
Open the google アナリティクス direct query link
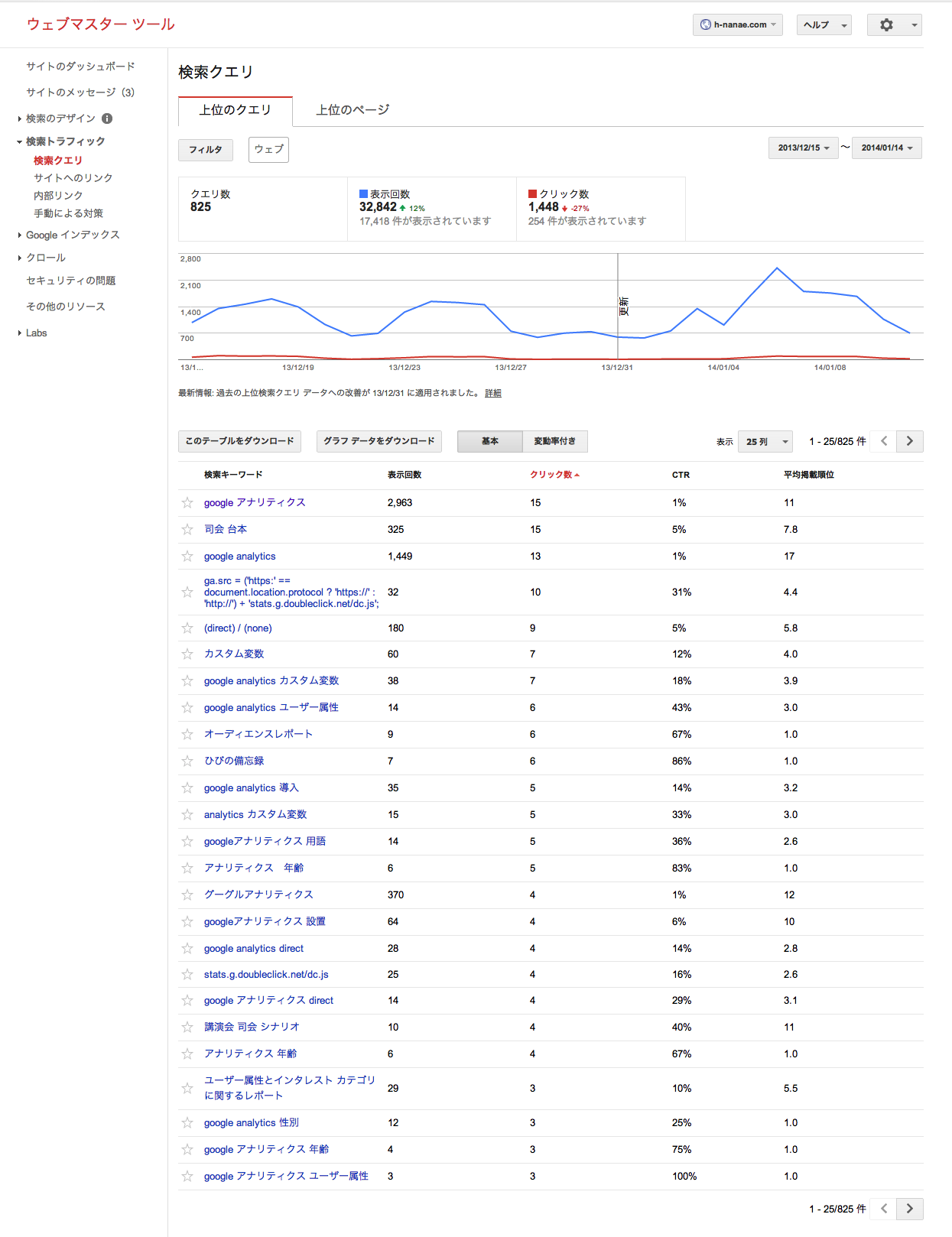(268, 1000)
